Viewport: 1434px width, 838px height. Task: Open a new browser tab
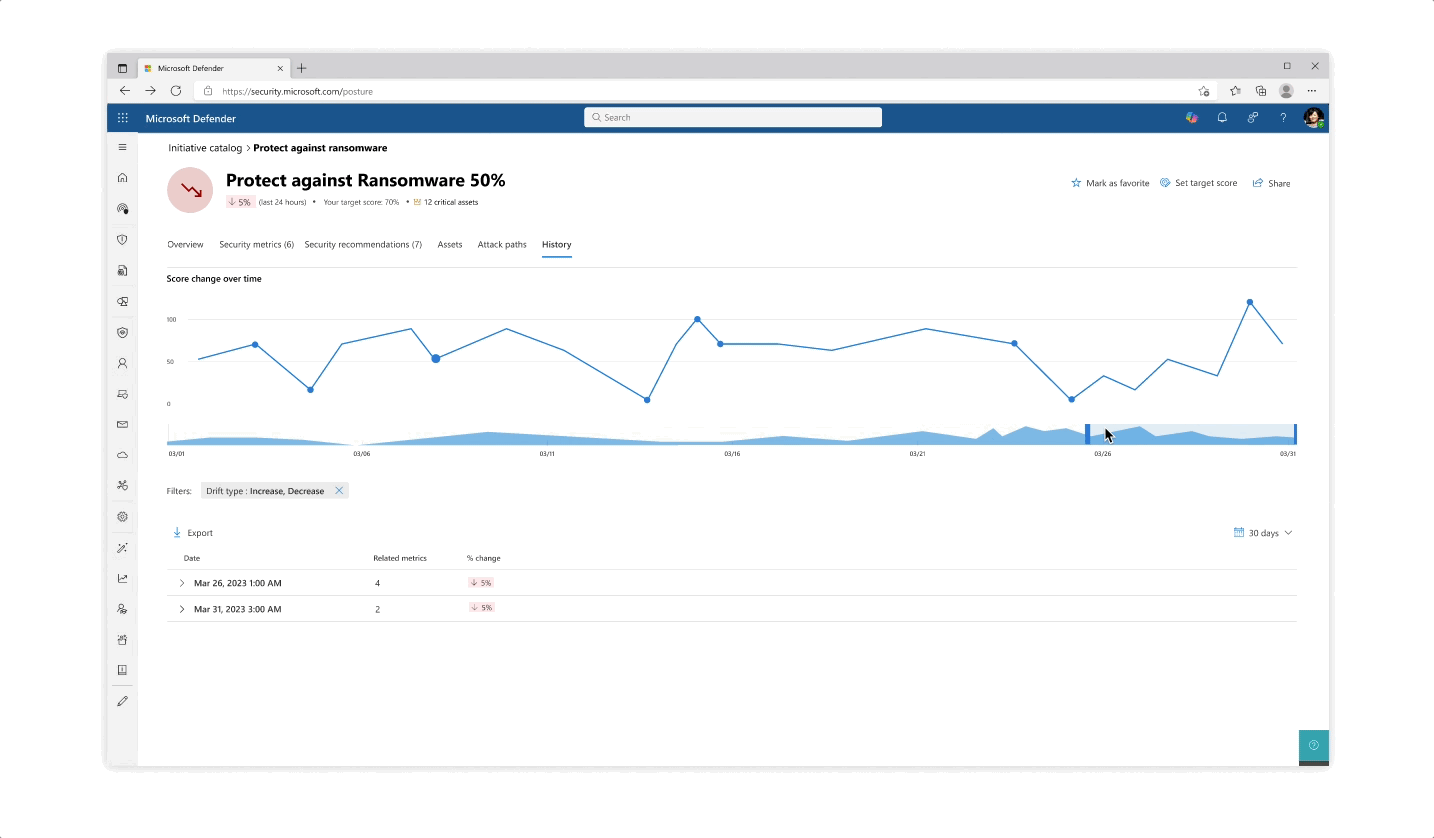coord(301,68)
